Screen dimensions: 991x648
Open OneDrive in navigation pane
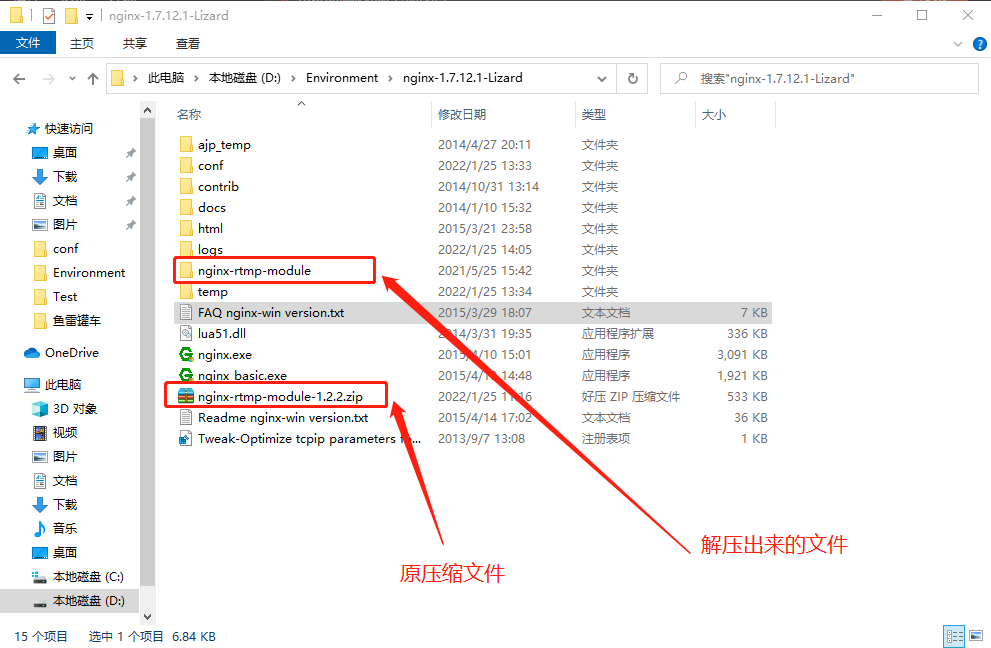(x=71, y=353)
